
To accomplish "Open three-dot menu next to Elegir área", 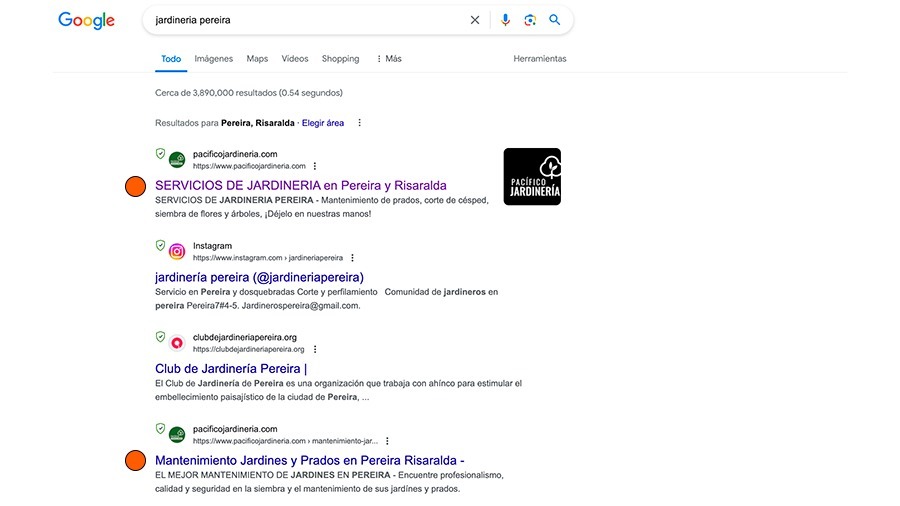I will tap(359, 123).
